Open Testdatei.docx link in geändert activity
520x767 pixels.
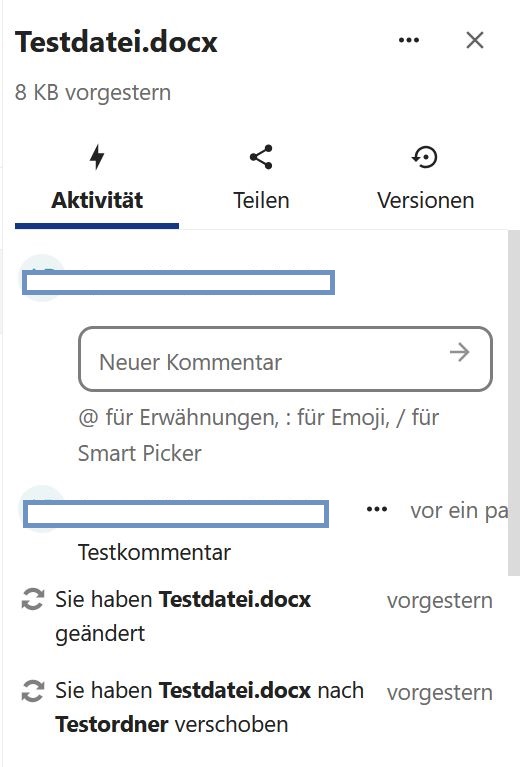click(x=235, y=599)
